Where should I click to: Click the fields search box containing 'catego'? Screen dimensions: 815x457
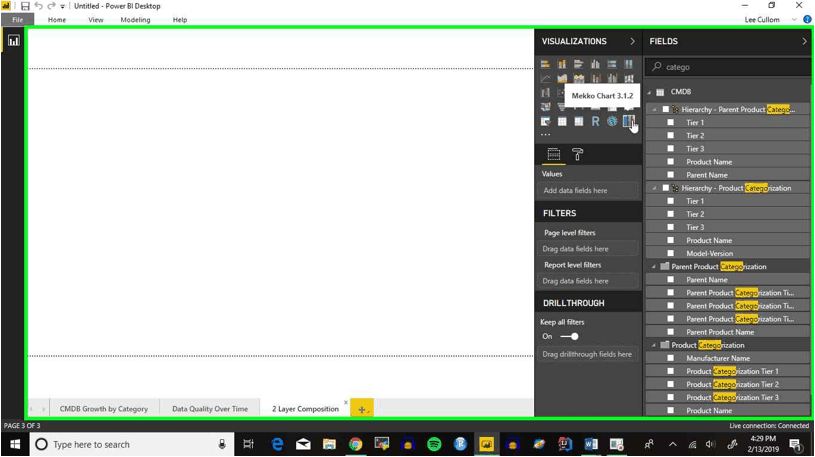coord(728,67)
